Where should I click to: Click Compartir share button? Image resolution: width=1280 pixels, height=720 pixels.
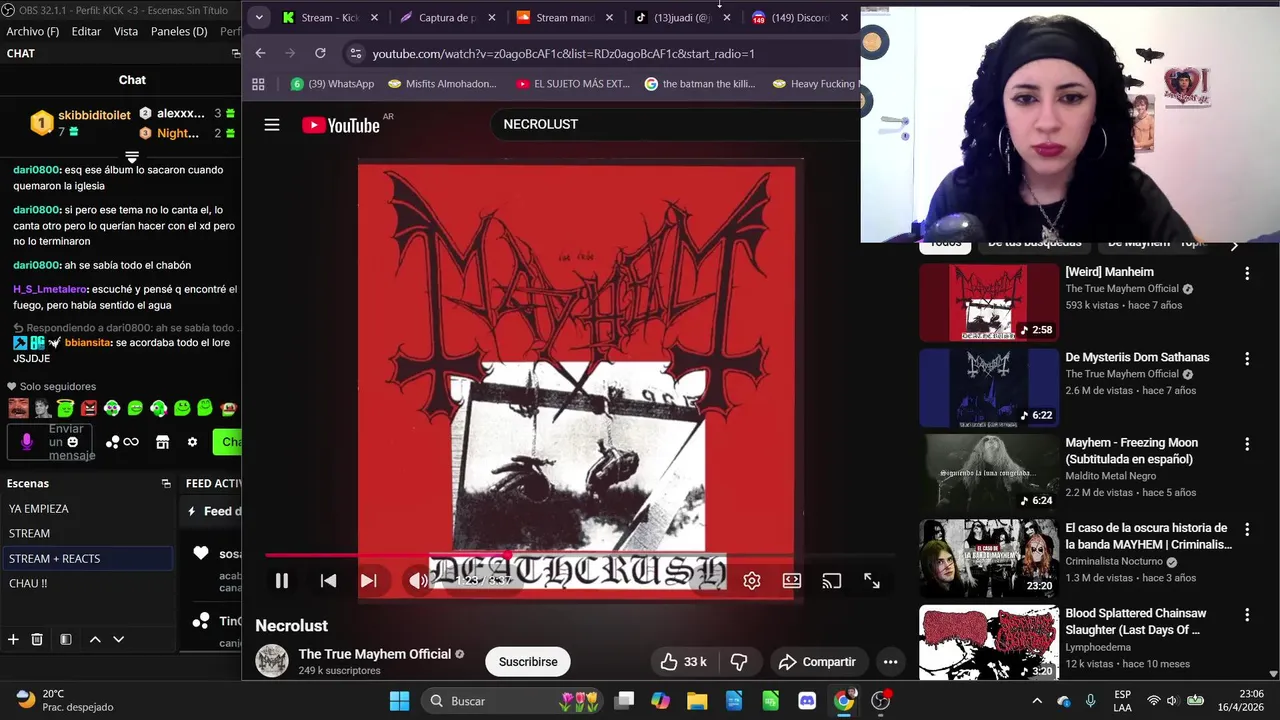[818, 662]
